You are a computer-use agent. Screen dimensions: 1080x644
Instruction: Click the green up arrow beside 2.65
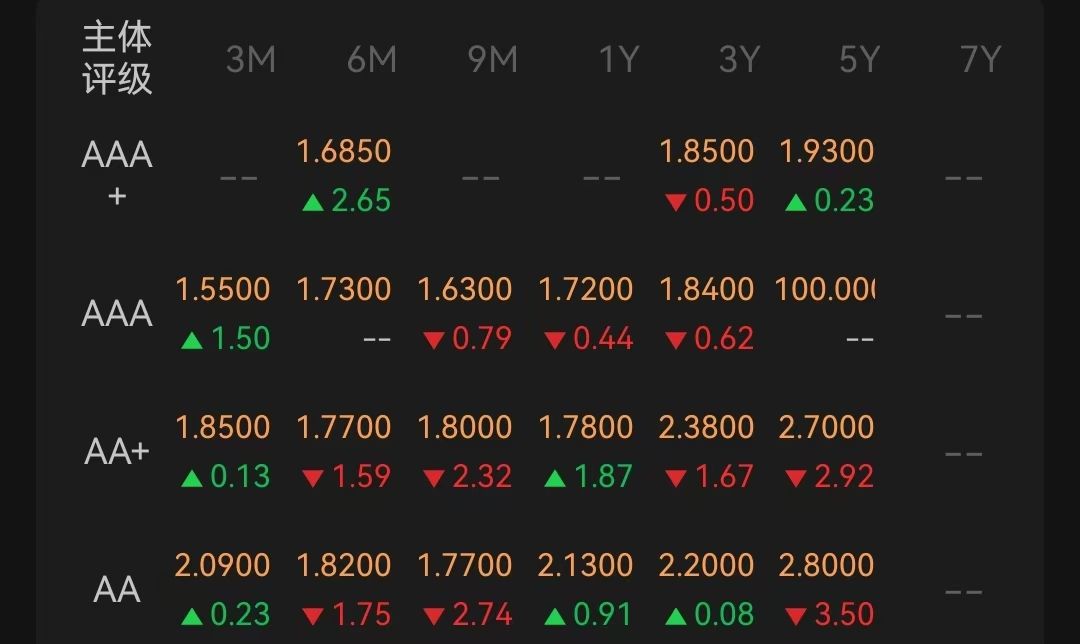click(x=313, y=202)
